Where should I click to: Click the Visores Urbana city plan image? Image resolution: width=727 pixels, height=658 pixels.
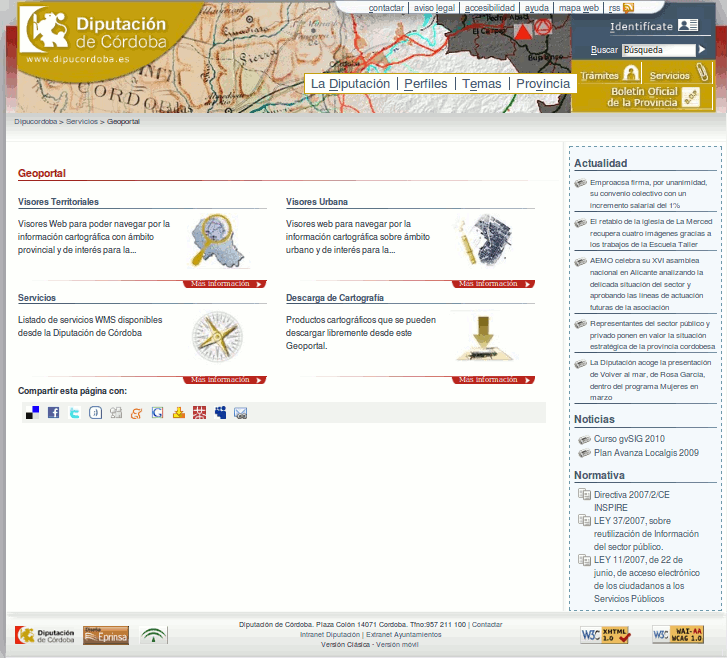click(x=485, y=240)
